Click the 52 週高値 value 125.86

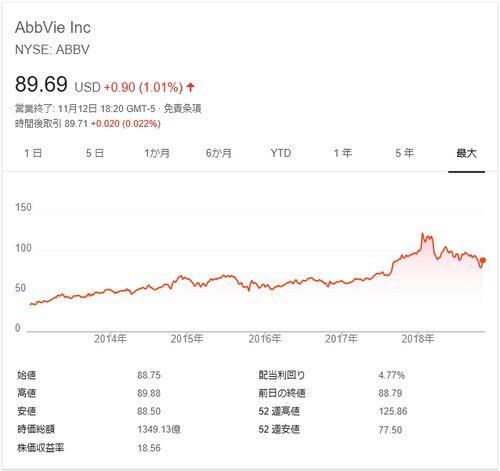(393, 411)
